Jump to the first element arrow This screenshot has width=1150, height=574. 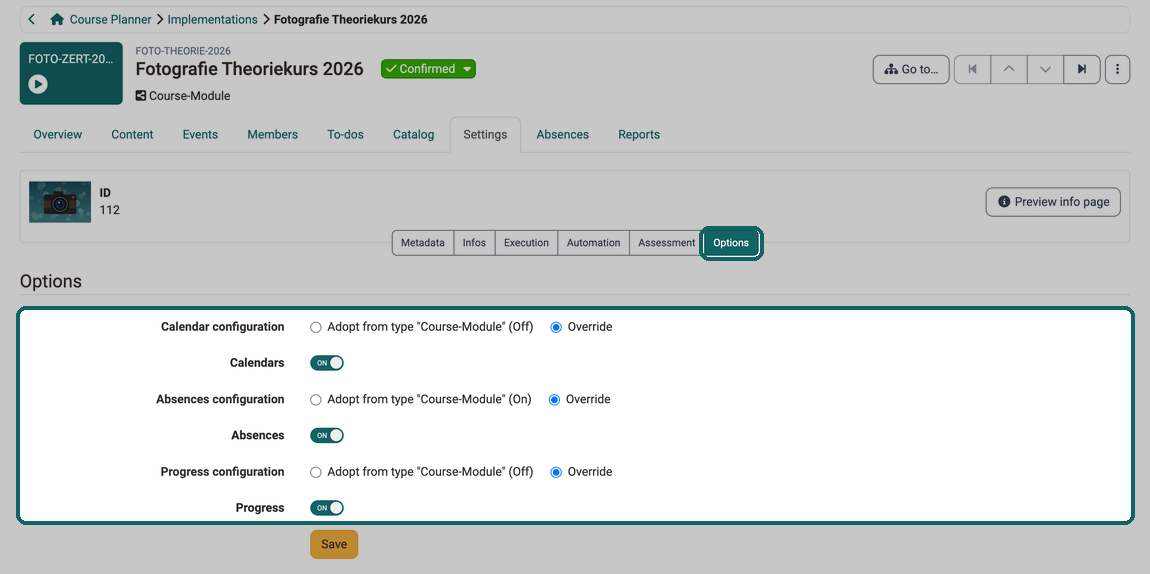pyautogui.click(x=973, y=70)
